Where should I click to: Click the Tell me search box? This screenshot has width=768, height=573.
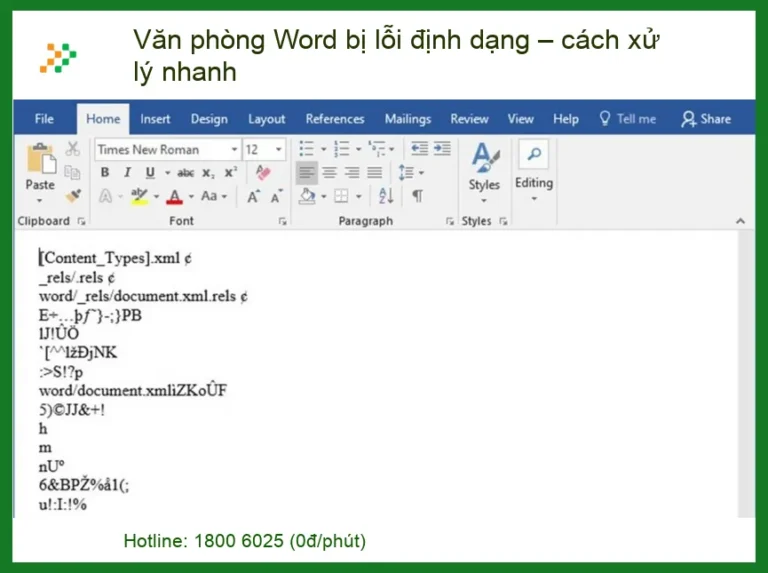pos(628,119)
